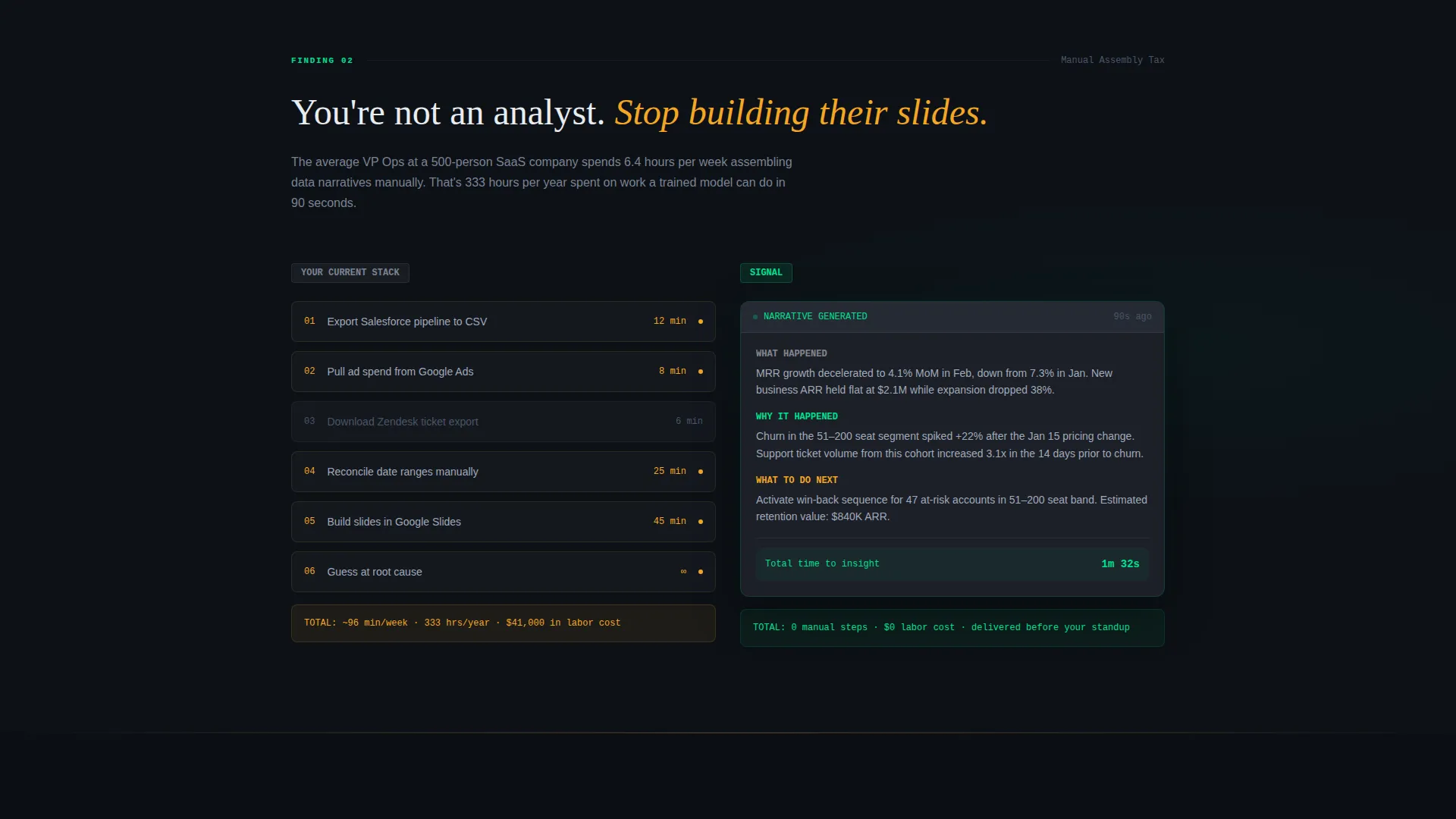1456x819 pixels.
Task: Select the SIGNAL label badge
Action: (x=766, y=273)
